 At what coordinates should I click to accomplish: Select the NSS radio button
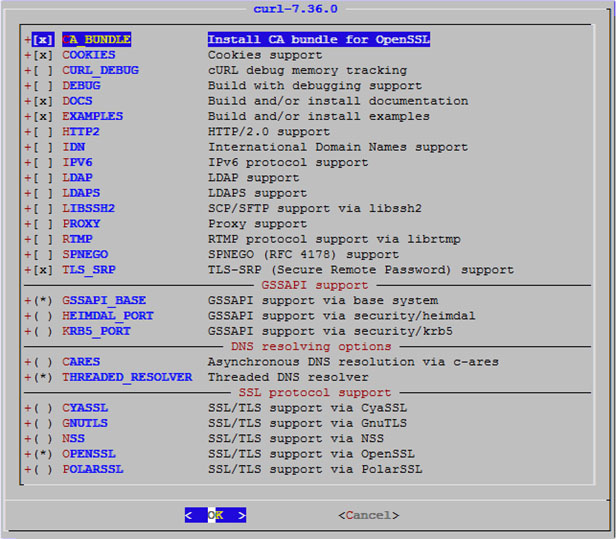pyautogui.click(x=43, y=438)
